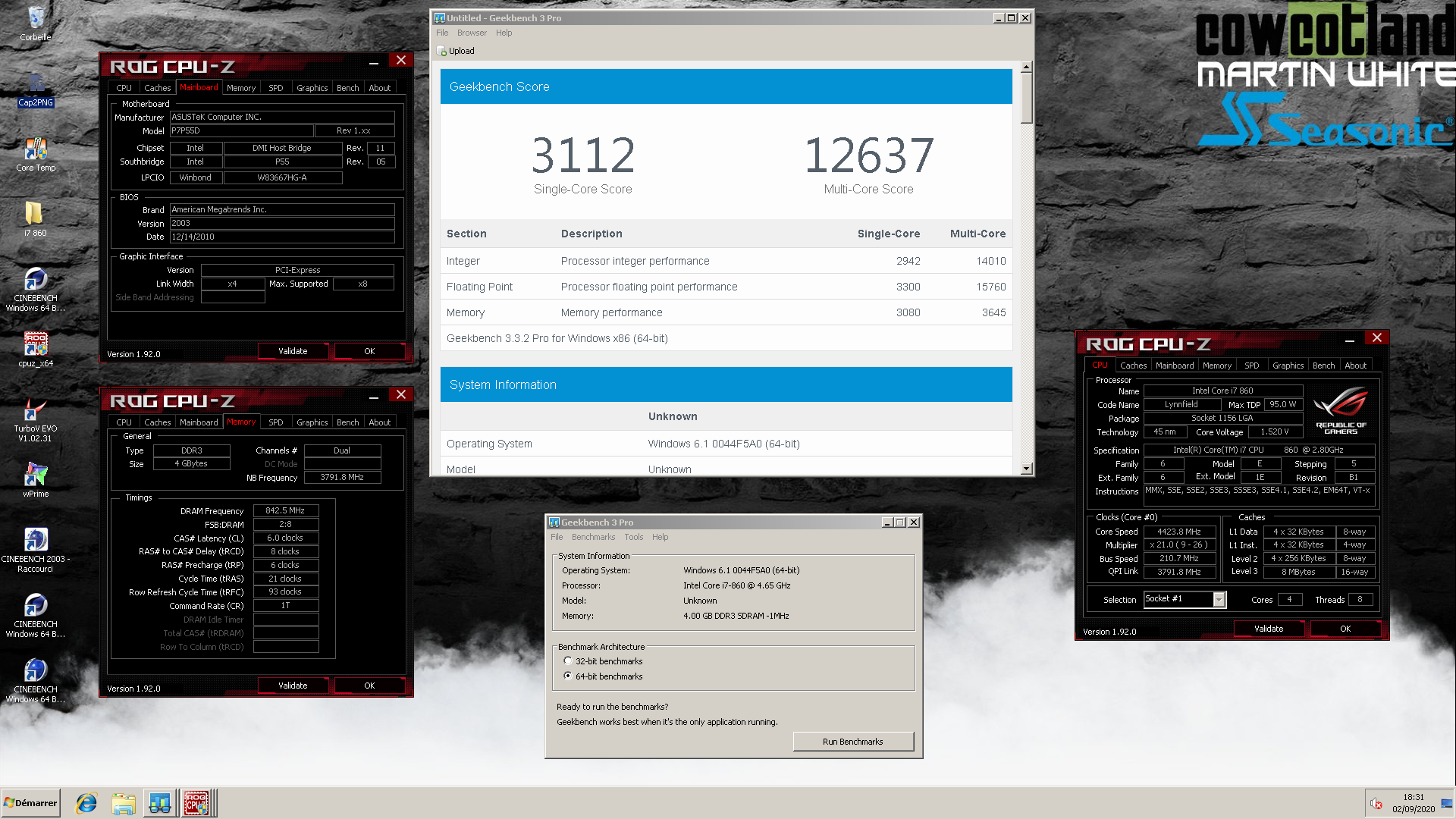Image resolution: width=1456 pixels, height=819 pixels.
Task: Click Geekbench app icon in results title bar
Action: (x=439, y=18)
